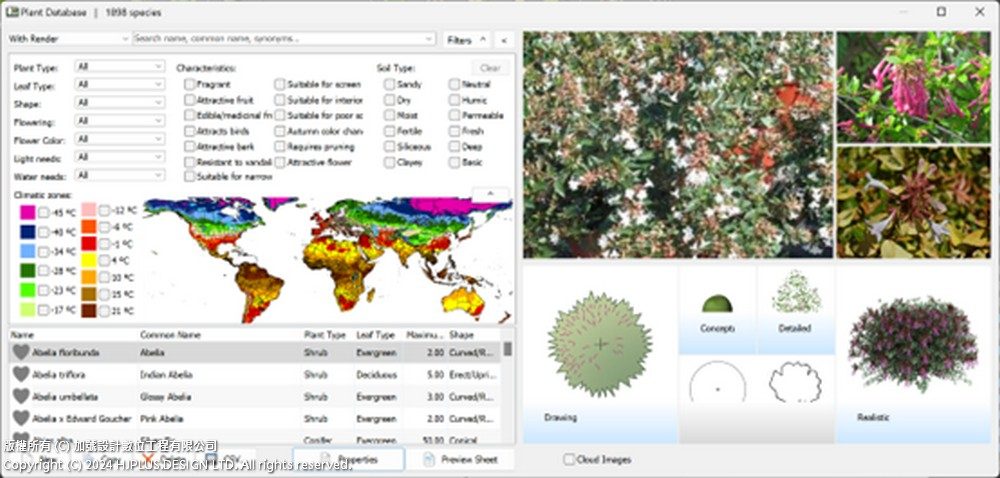Viewport: 1000px width, 478px height.
Task: Select the red -1 ºC swatch
Action: (x=89, y=243)
